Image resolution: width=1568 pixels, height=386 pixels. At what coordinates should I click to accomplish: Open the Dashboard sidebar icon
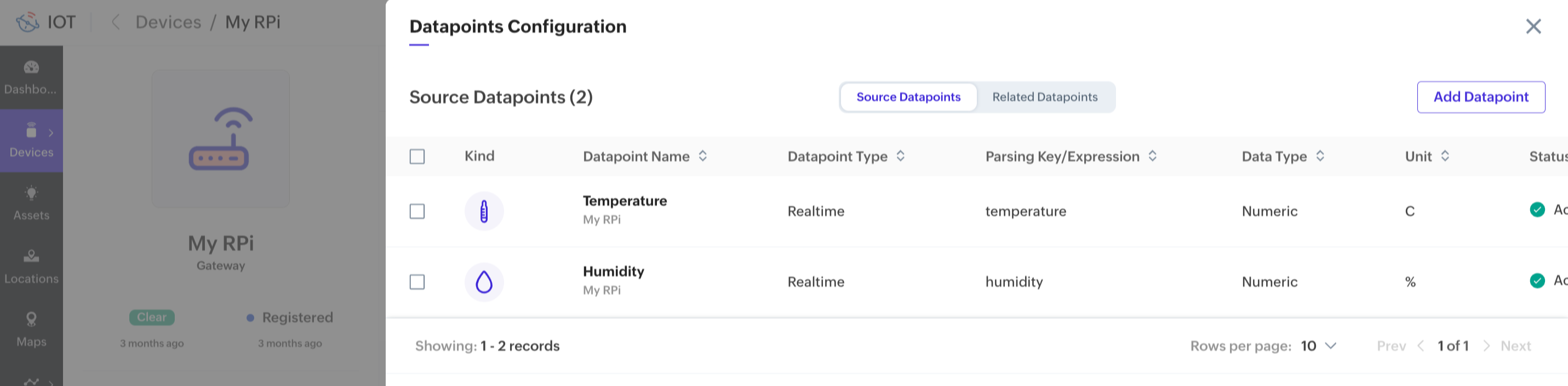pos(31,67)
